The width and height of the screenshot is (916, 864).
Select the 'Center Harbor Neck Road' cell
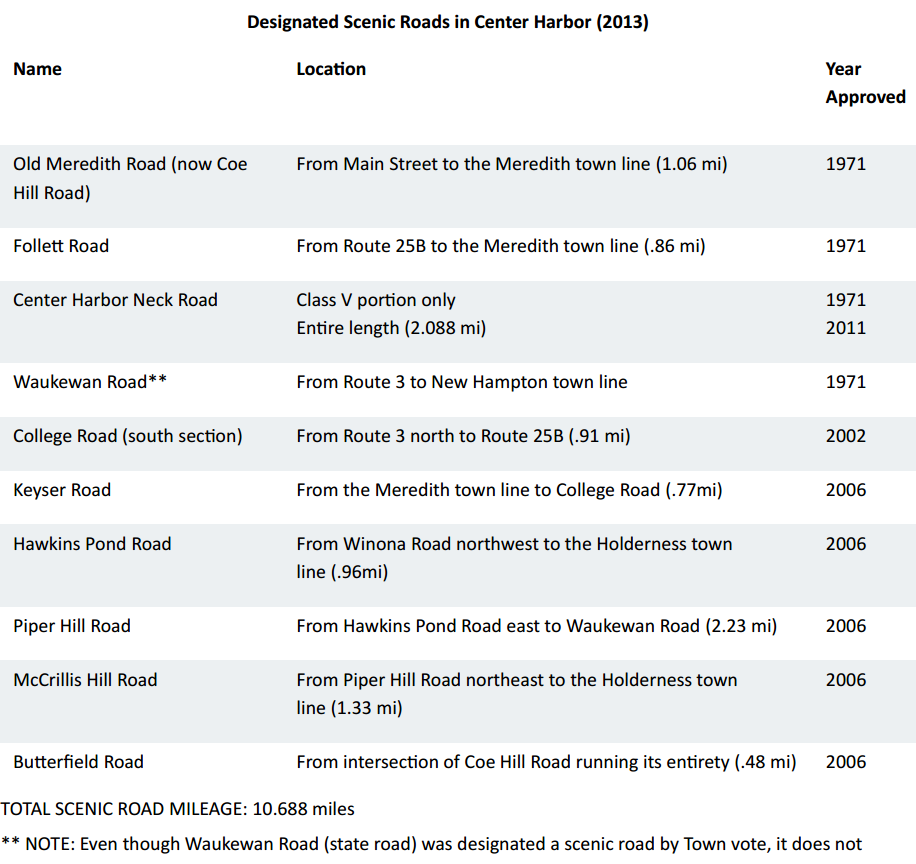[x=115, y=300]
